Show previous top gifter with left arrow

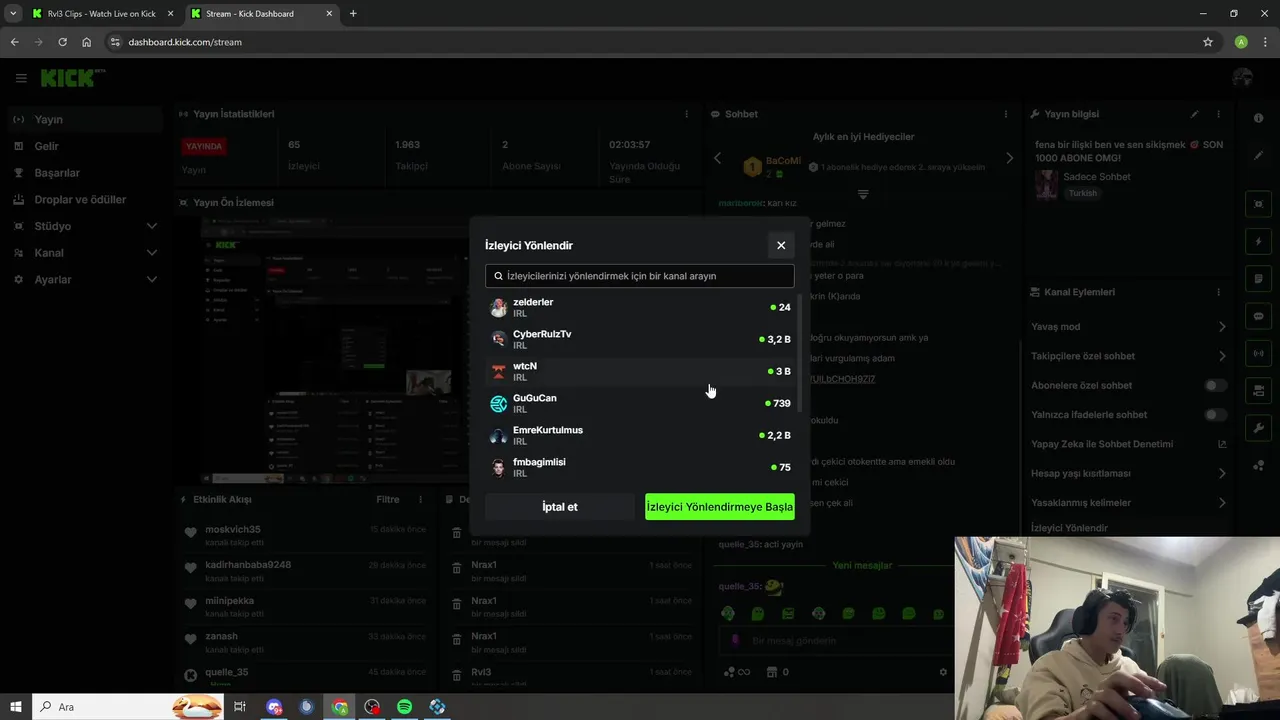pos(717,158)
